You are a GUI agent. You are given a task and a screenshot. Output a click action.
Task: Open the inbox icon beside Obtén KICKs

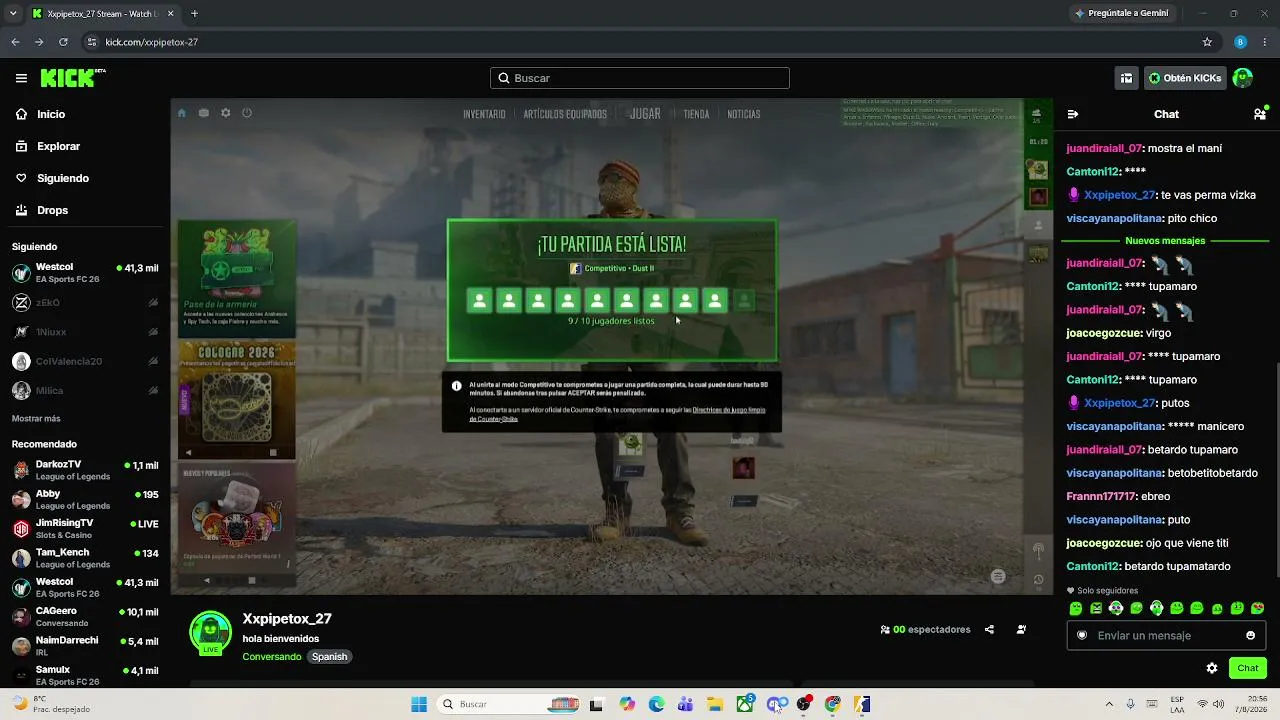click(x=1126, y=78)
